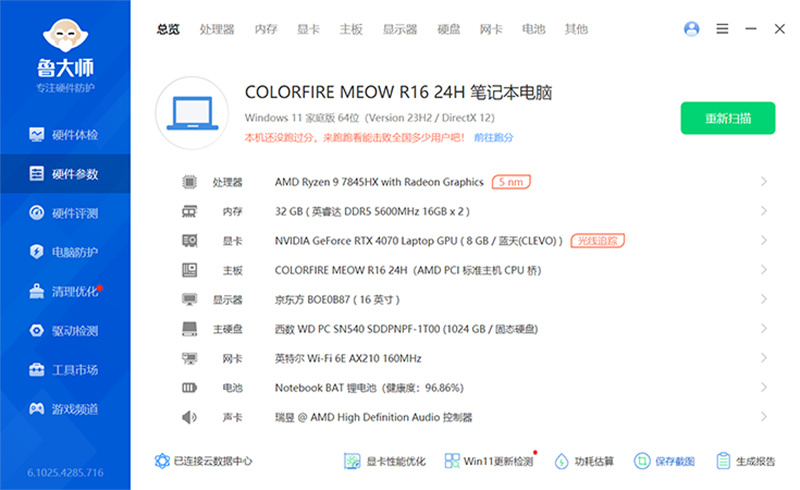Open the user account profile icon
Screen dimensions: 800x490
(691, 29)
